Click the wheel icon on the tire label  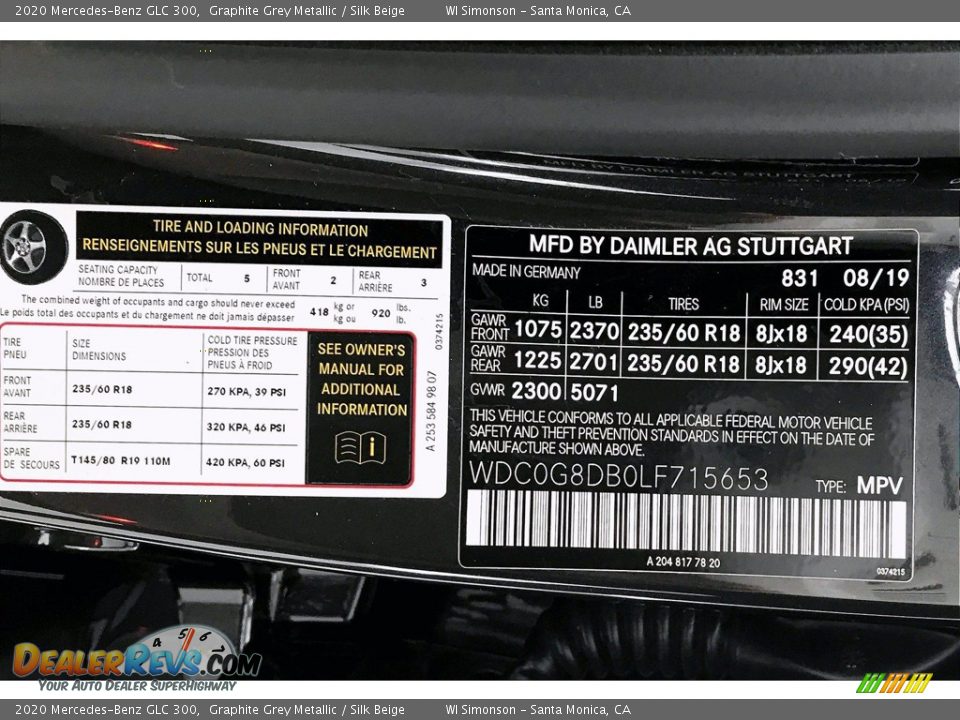[27, 246]
